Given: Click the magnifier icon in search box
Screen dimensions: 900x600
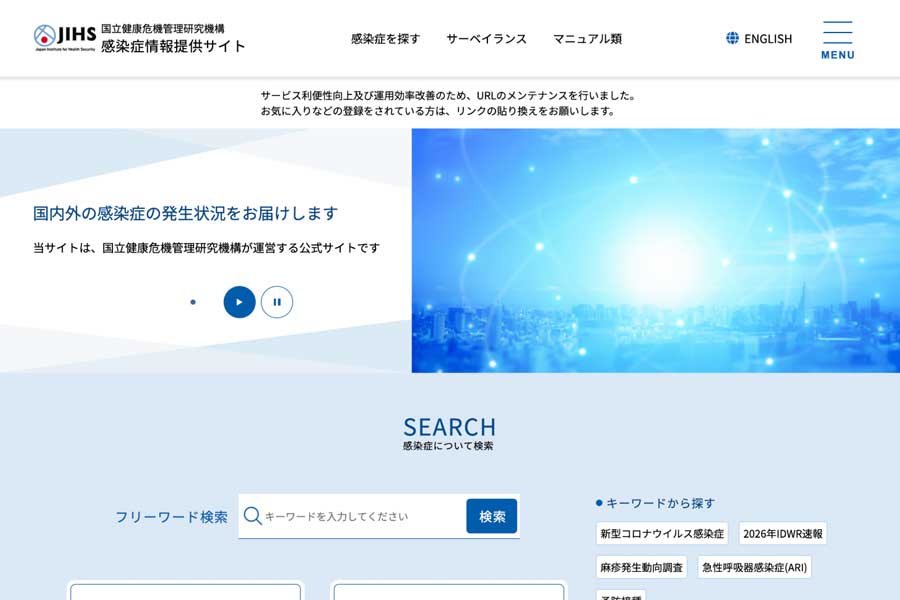Looking at the screenshot, I should [x=252, y=516].
